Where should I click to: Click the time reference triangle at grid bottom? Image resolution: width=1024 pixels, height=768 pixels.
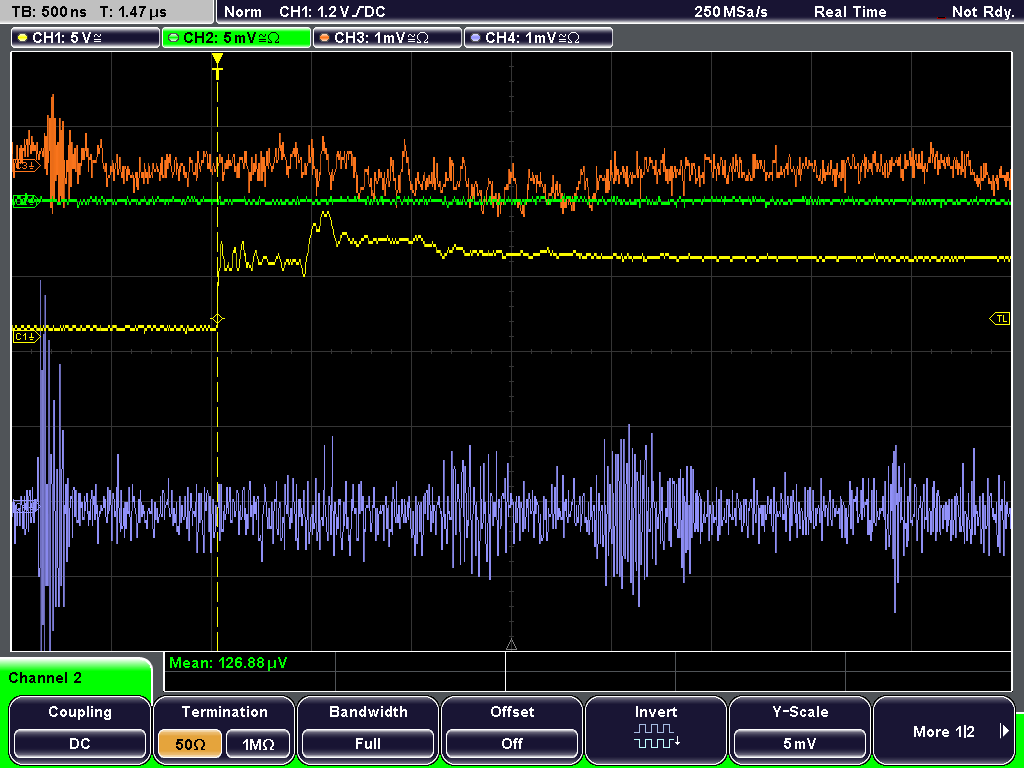click(x=511, y=645)
